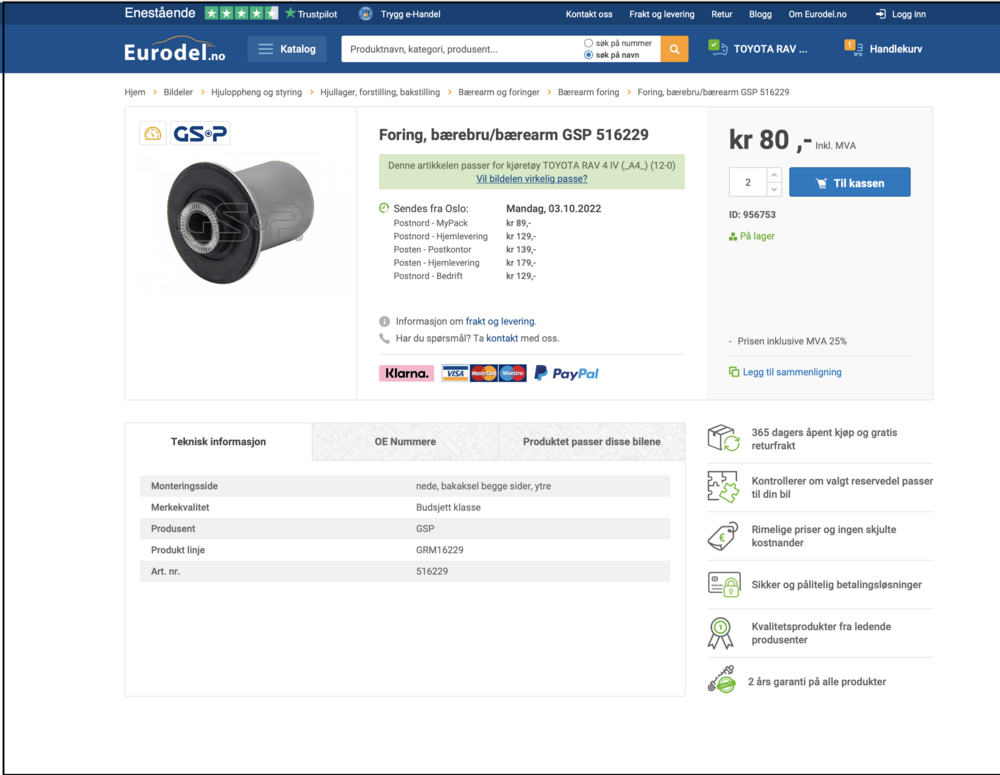This screenshot has width=1000, height=775.
Task: Click the product search input field
Action: (460, 49)
